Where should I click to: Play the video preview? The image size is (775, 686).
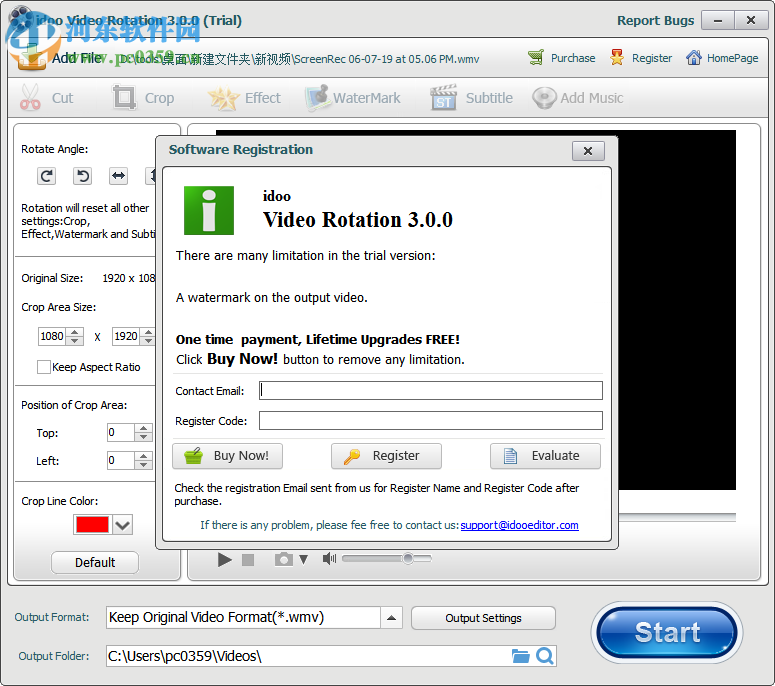click(225, 559)
